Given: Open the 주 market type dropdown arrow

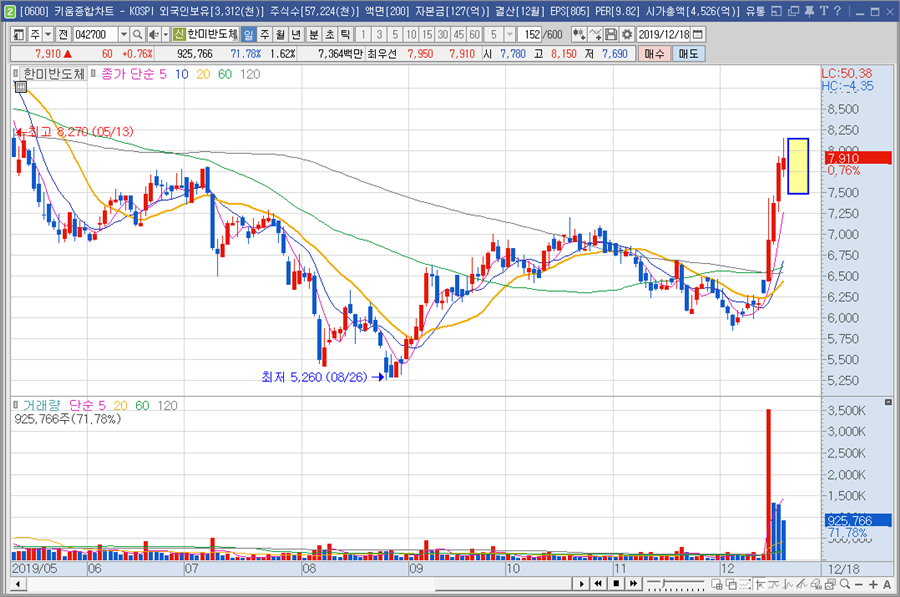Looking at the screenshot, I should tap(48, 34).
